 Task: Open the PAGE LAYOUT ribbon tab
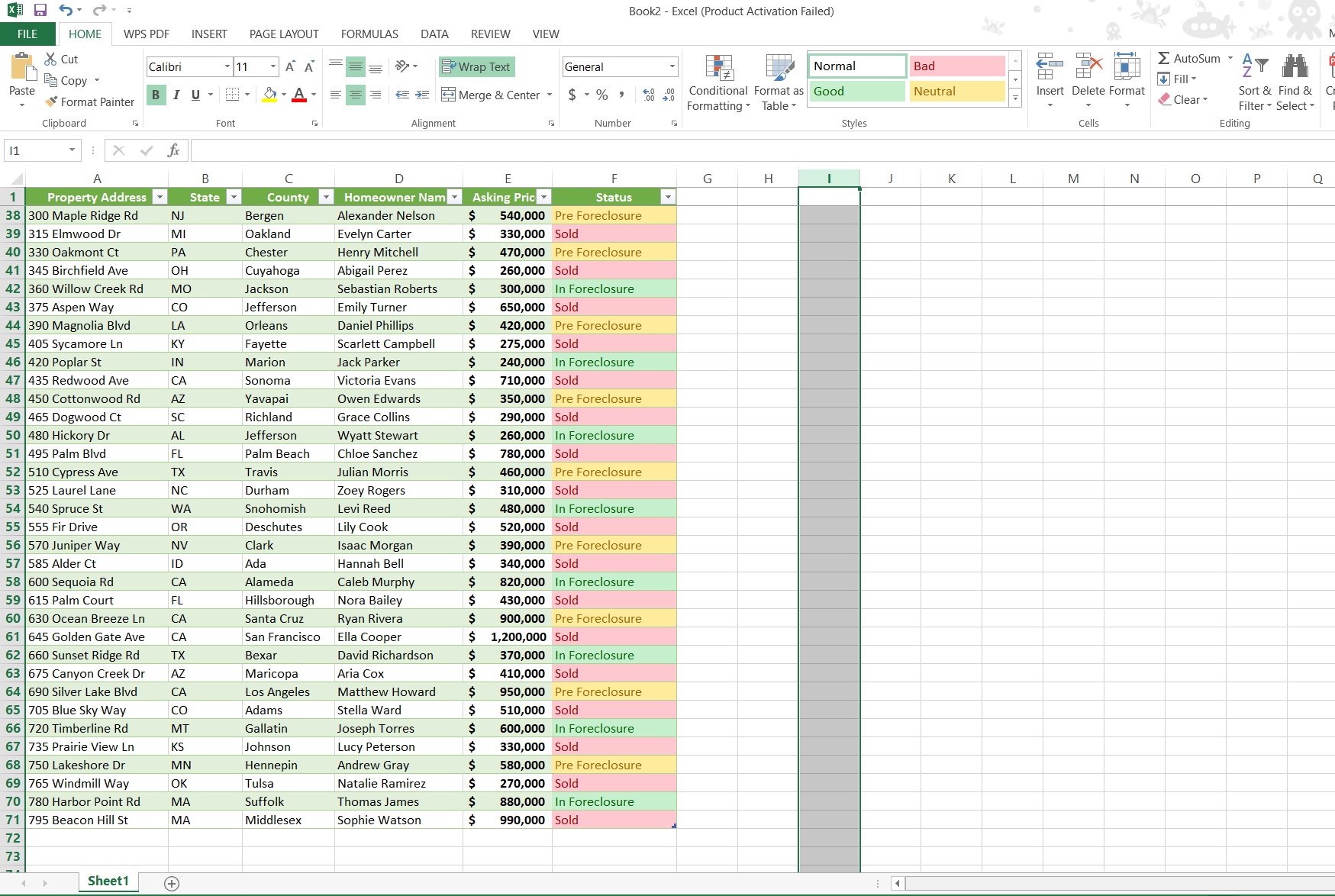point(284,34)
